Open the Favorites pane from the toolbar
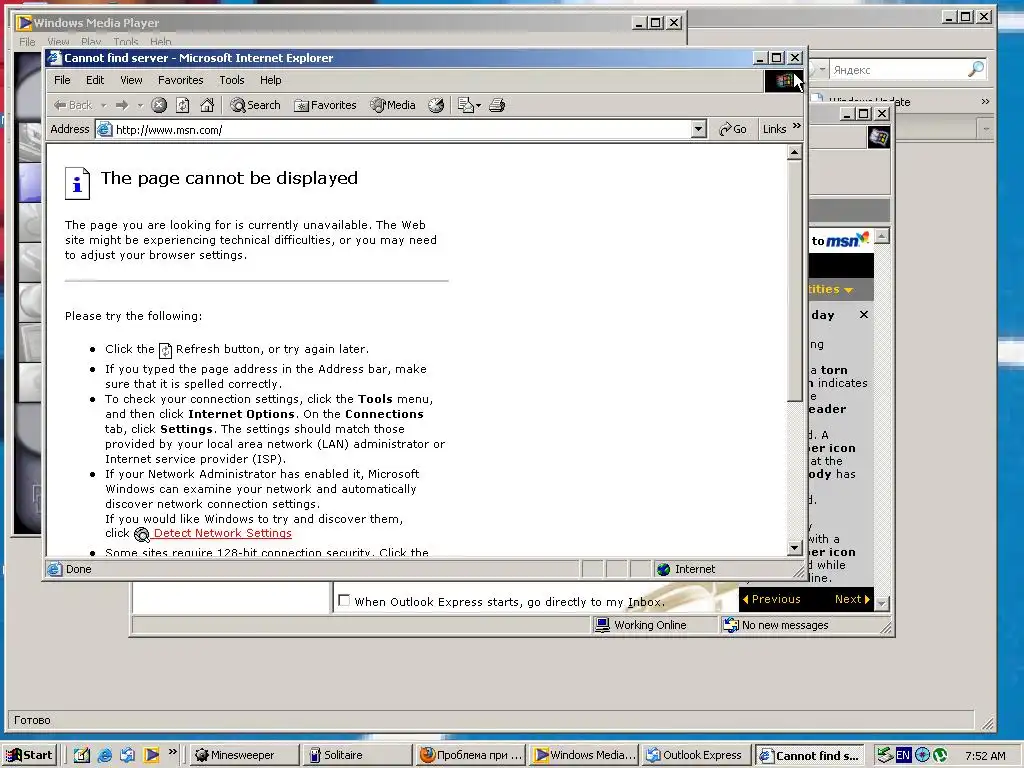The height and width of the screenshot is (768, 1024). tap(325, 105)
